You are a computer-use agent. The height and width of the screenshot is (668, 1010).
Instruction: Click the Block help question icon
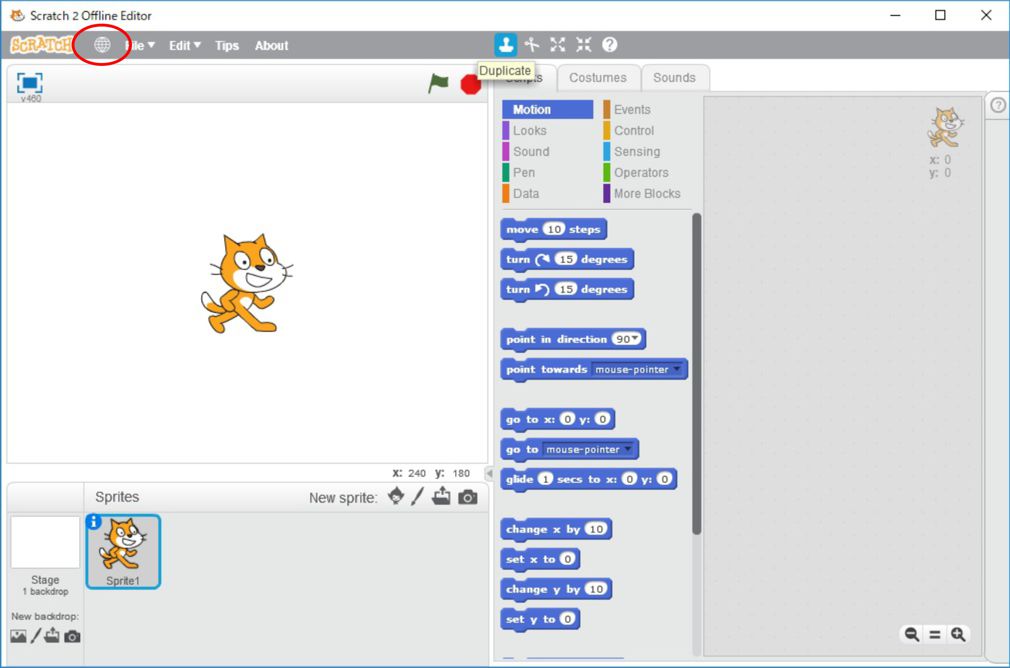(x=609, y=44)
